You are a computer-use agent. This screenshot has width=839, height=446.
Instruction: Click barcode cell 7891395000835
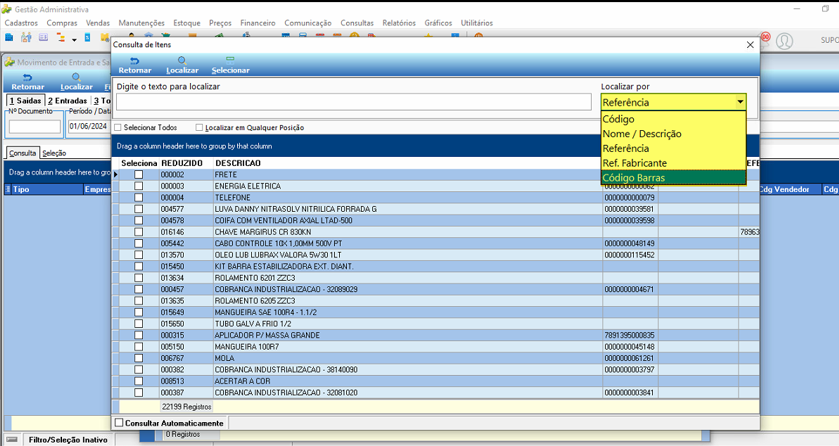tap(630, 335)
